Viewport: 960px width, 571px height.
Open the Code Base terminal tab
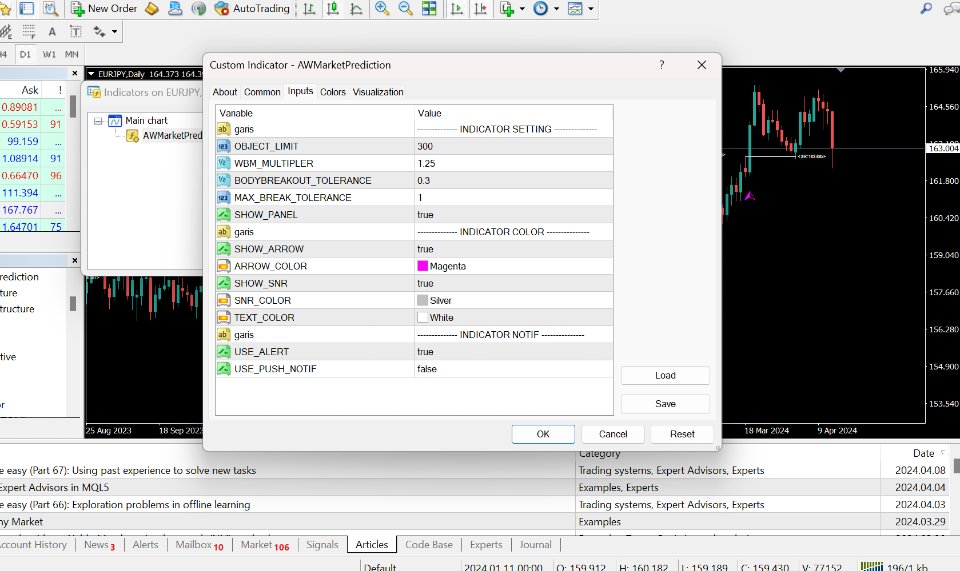pyautogui.click(x=429, y=545)
